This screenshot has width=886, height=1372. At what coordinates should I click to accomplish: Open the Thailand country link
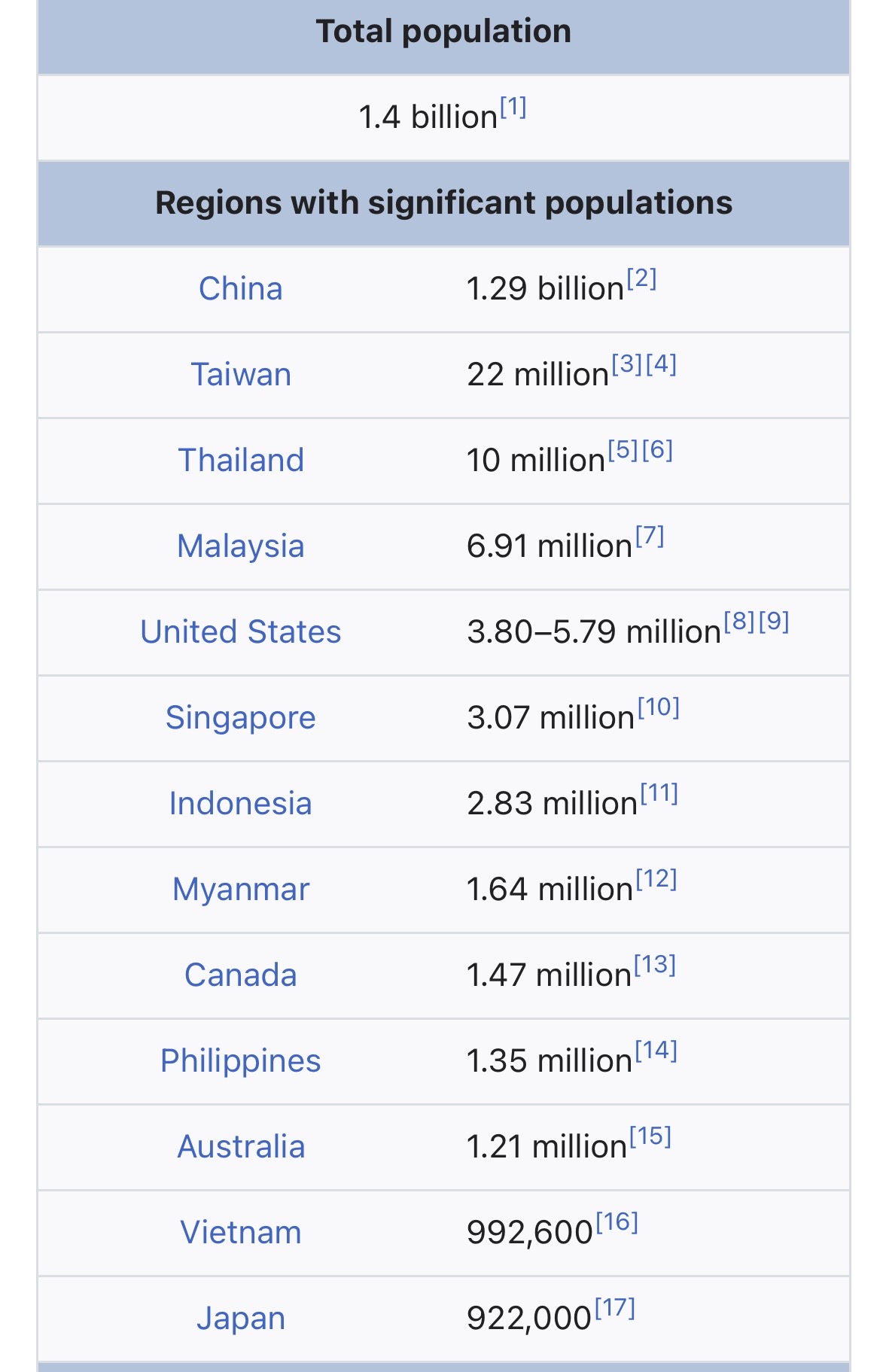click(x=241, y=461)
